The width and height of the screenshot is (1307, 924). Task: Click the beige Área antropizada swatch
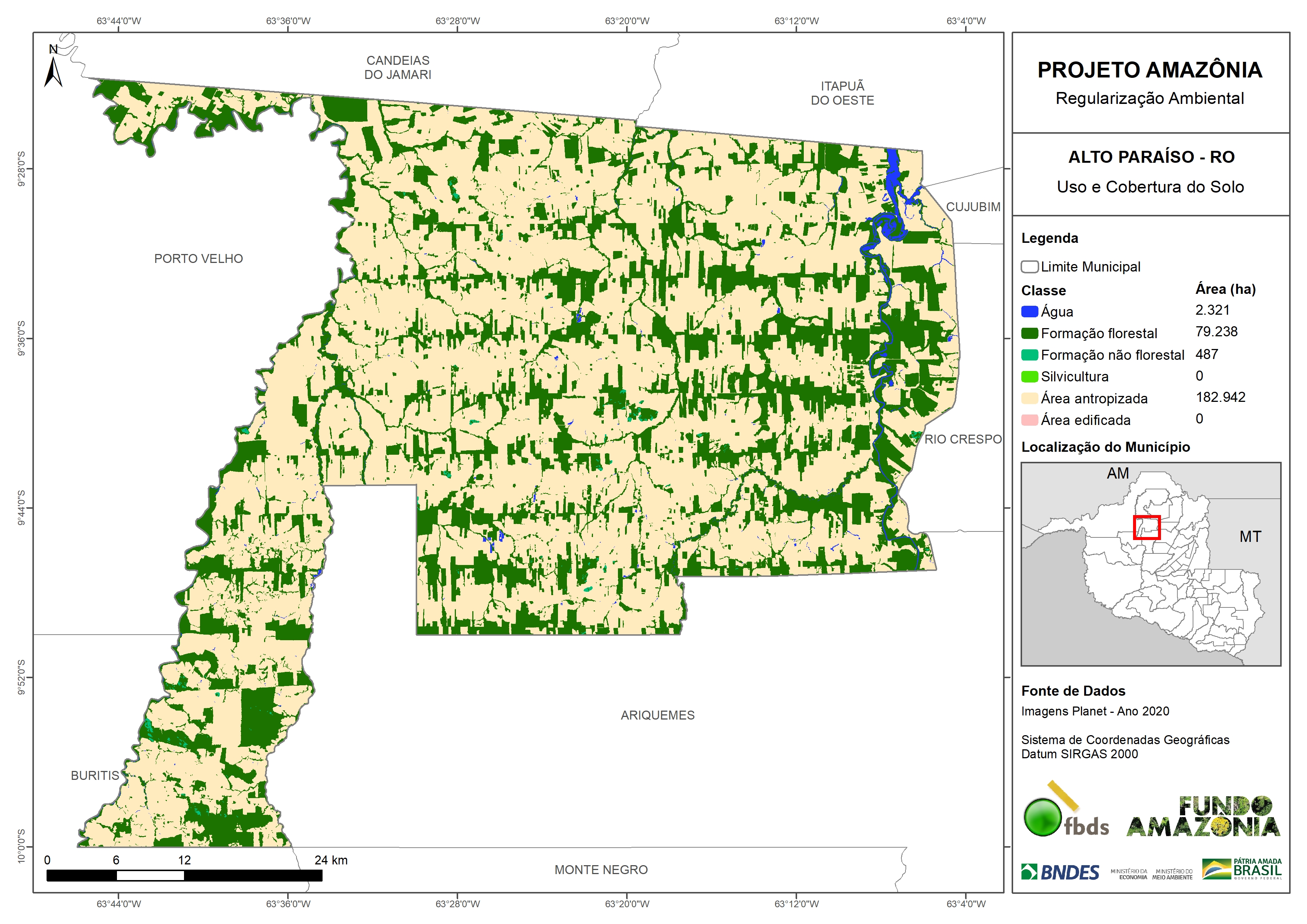tap(1029, 398)
